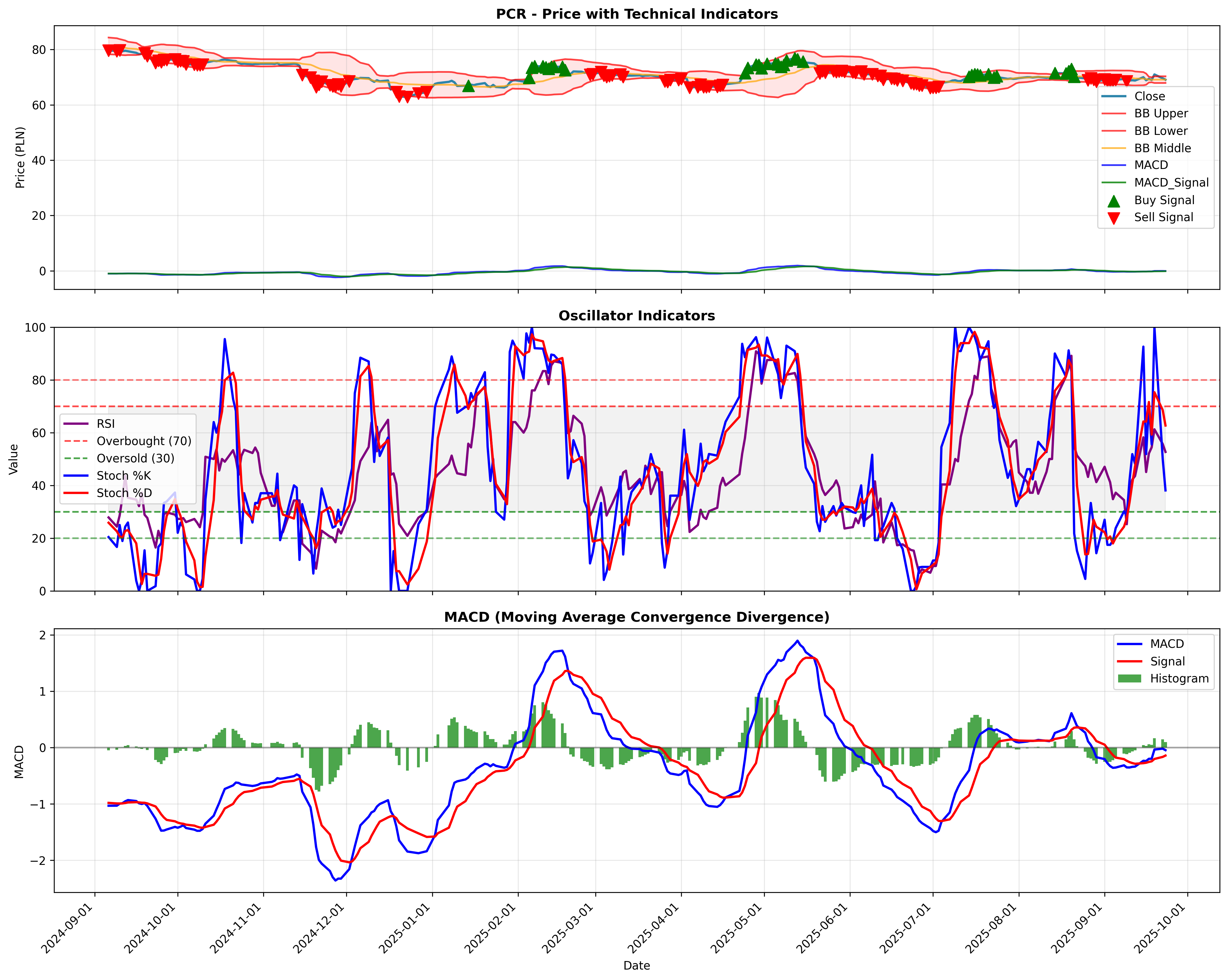
Task: Select the 'RSI' legend entry
Action: pyautogui.click(x=90, y=424)
